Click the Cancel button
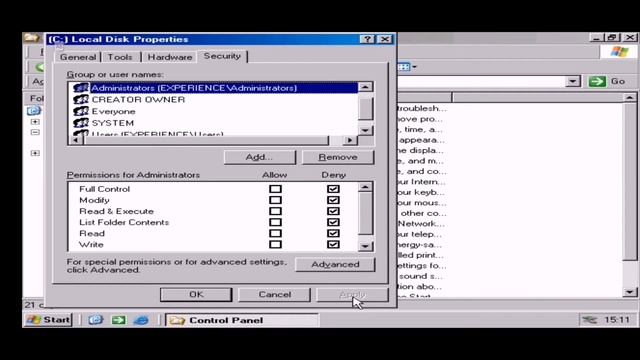The height and width of the screenshot is (360, 640). tap(274, 294)
